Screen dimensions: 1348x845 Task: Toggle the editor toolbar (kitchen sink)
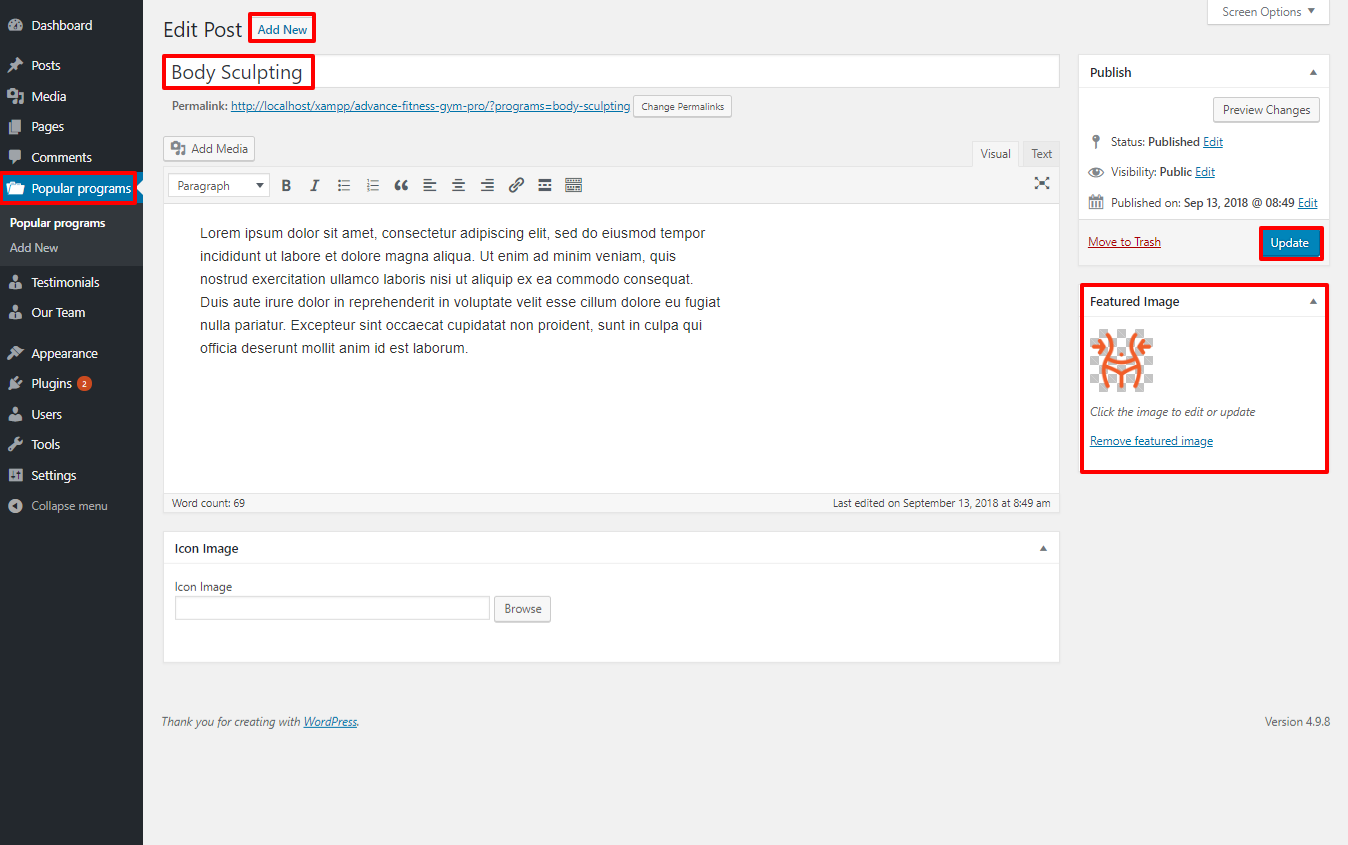tap(573, 185)
